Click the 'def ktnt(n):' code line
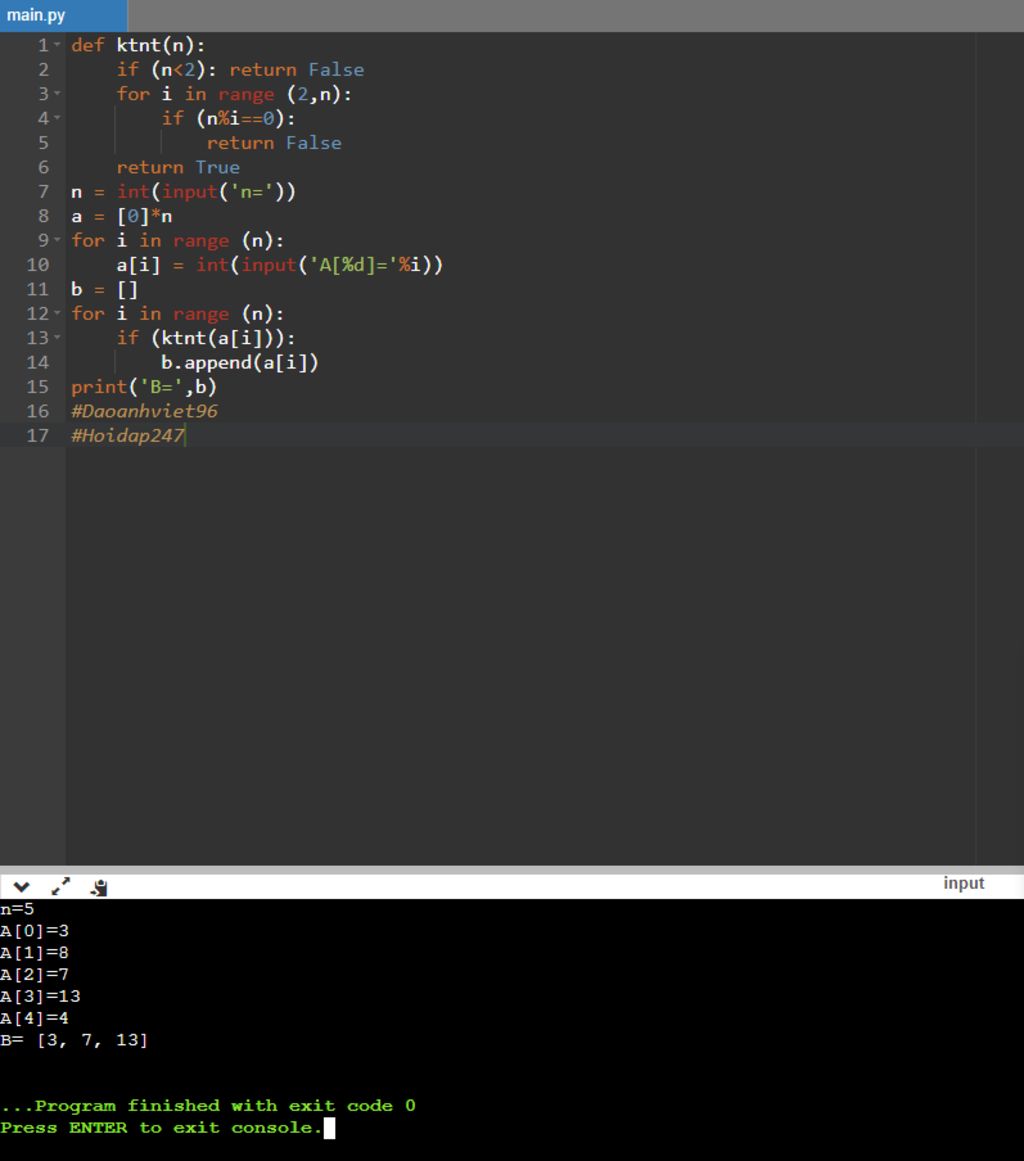 [138, 45]
